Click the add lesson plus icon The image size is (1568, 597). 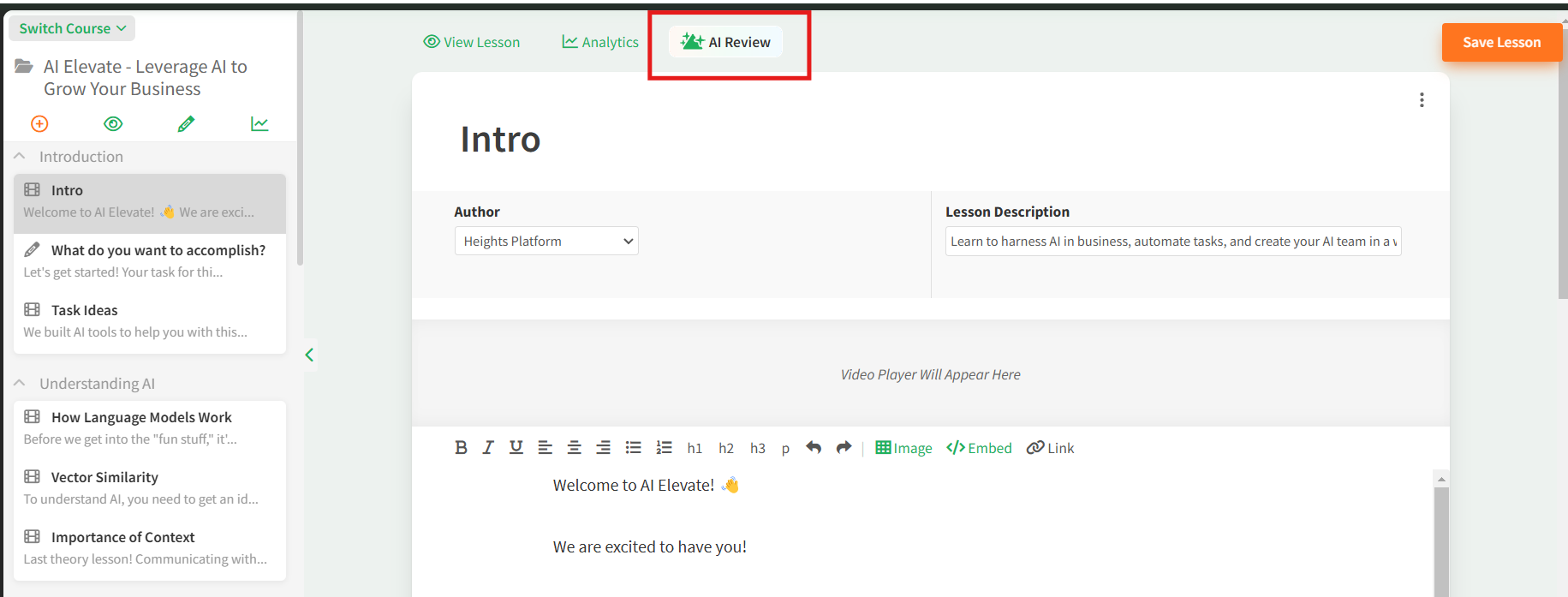click(x=39, y=123)
